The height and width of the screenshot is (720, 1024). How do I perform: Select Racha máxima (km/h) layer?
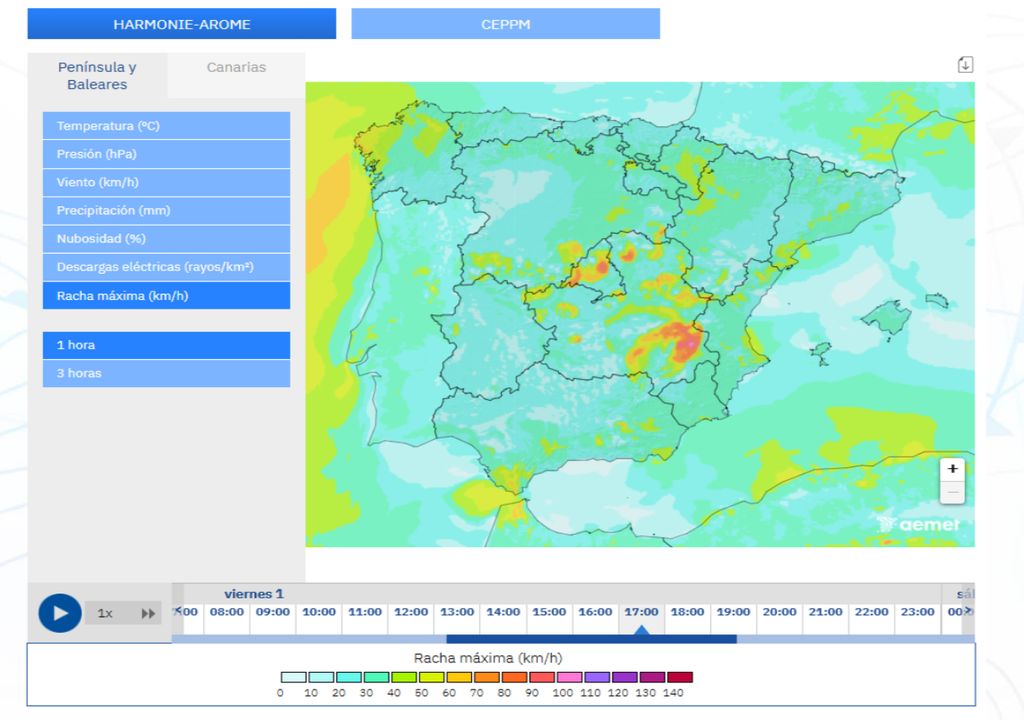click(167, 295)
